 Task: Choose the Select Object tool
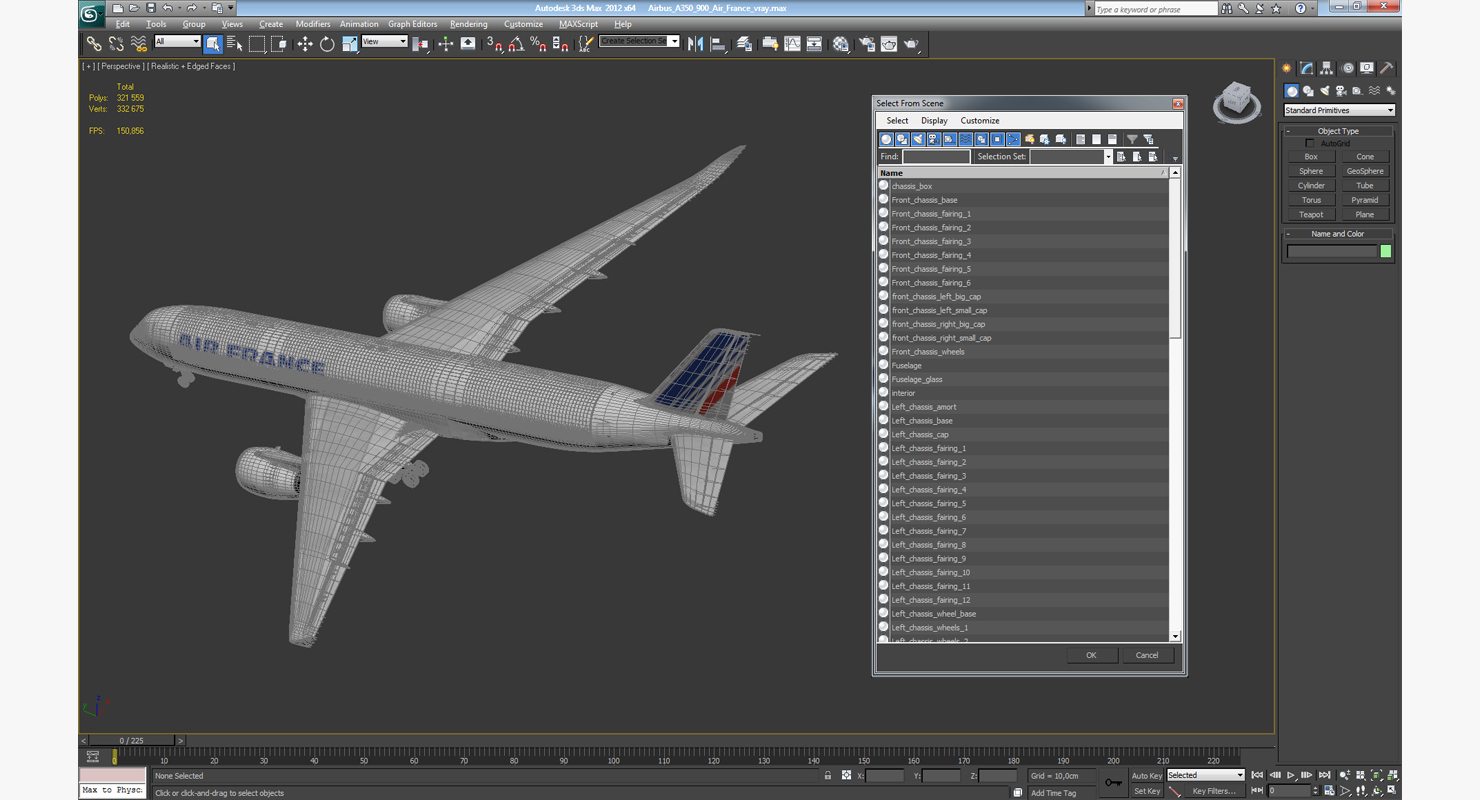pos(213,43)
